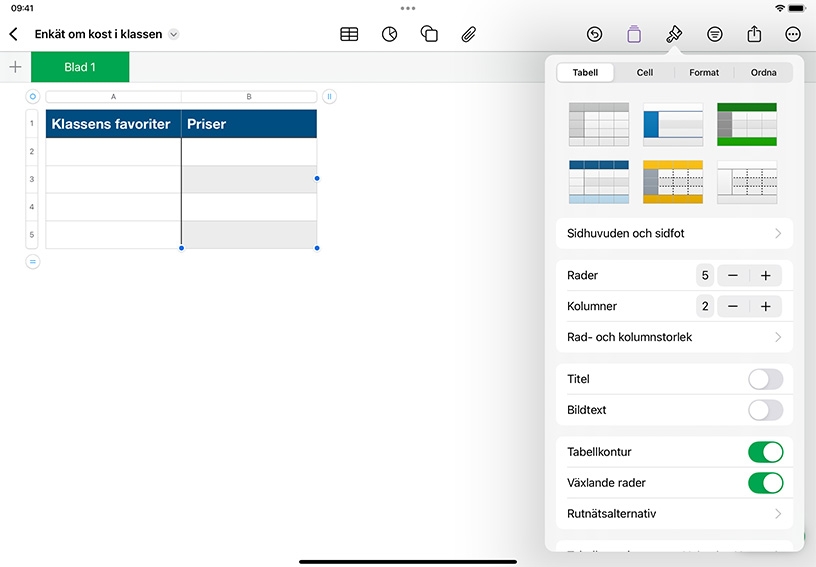
Task: Apply the yellow table style thumbnail
Action: [673, 182]
